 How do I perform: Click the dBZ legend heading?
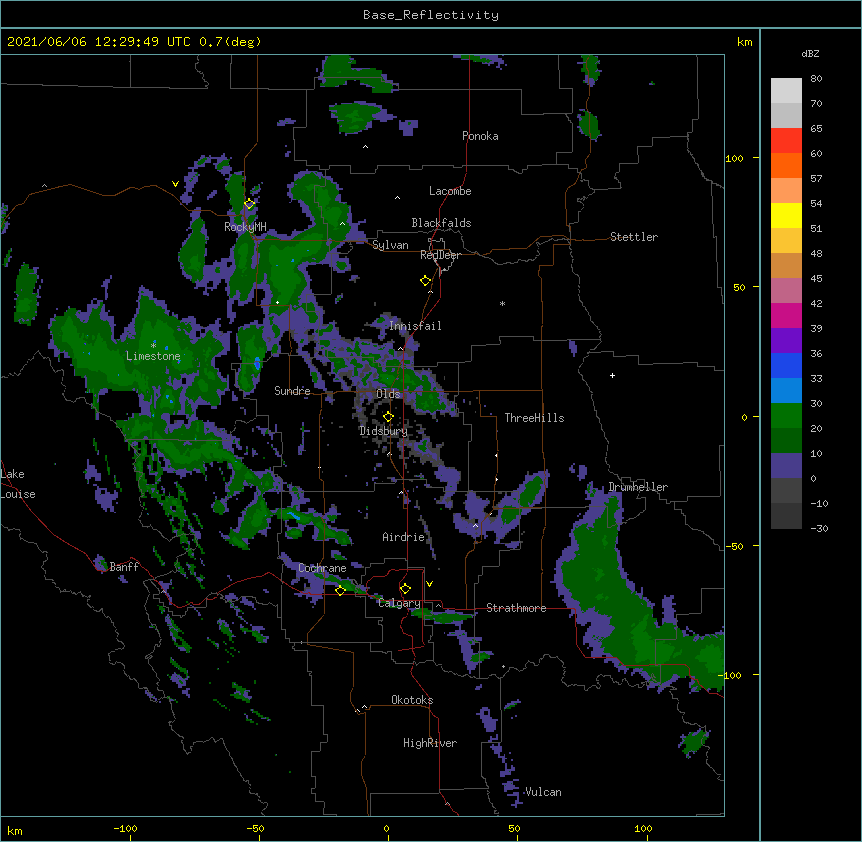pyautogui.click(x=810, y=53)
